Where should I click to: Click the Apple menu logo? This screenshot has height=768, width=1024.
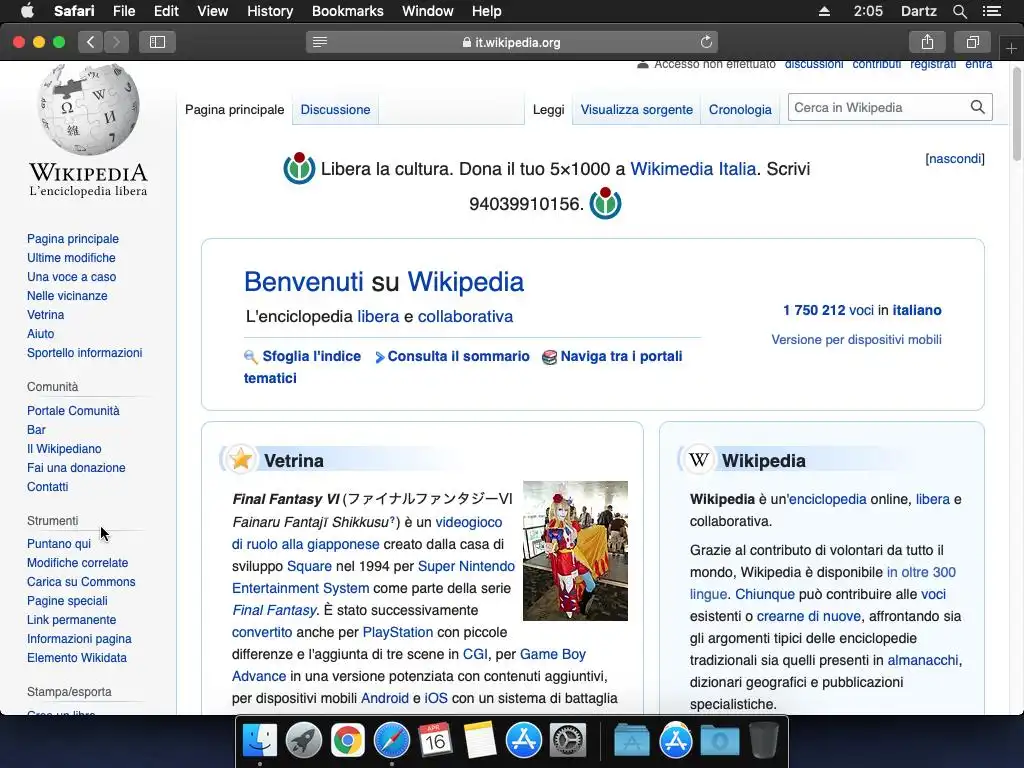(27, 11)
